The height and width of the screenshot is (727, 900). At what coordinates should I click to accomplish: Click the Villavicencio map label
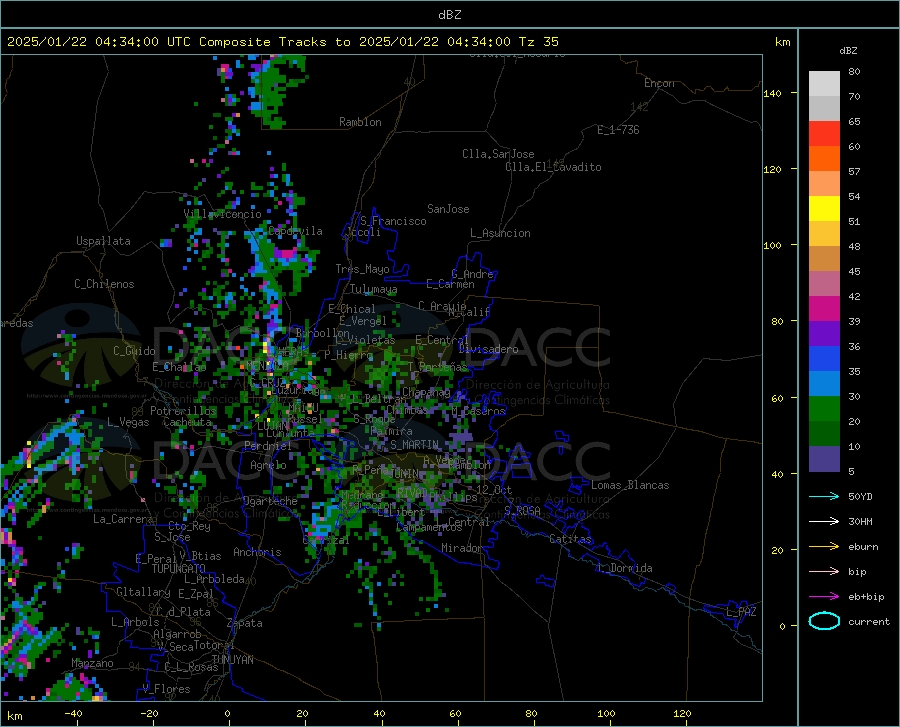[x=222, y=214]
